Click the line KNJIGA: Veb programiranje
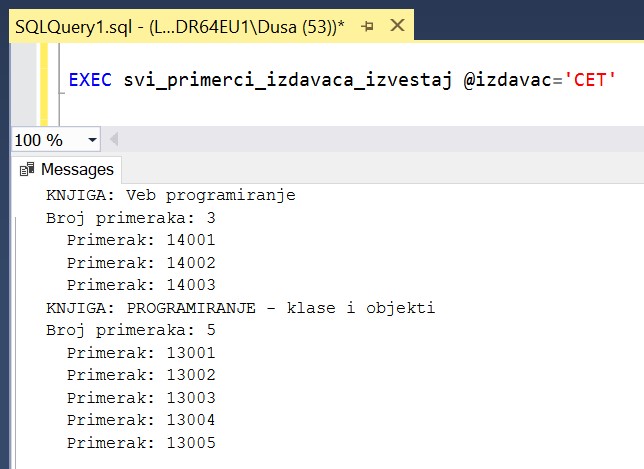The width and height of the screenshot is (644, 469). tap(170, 195)
